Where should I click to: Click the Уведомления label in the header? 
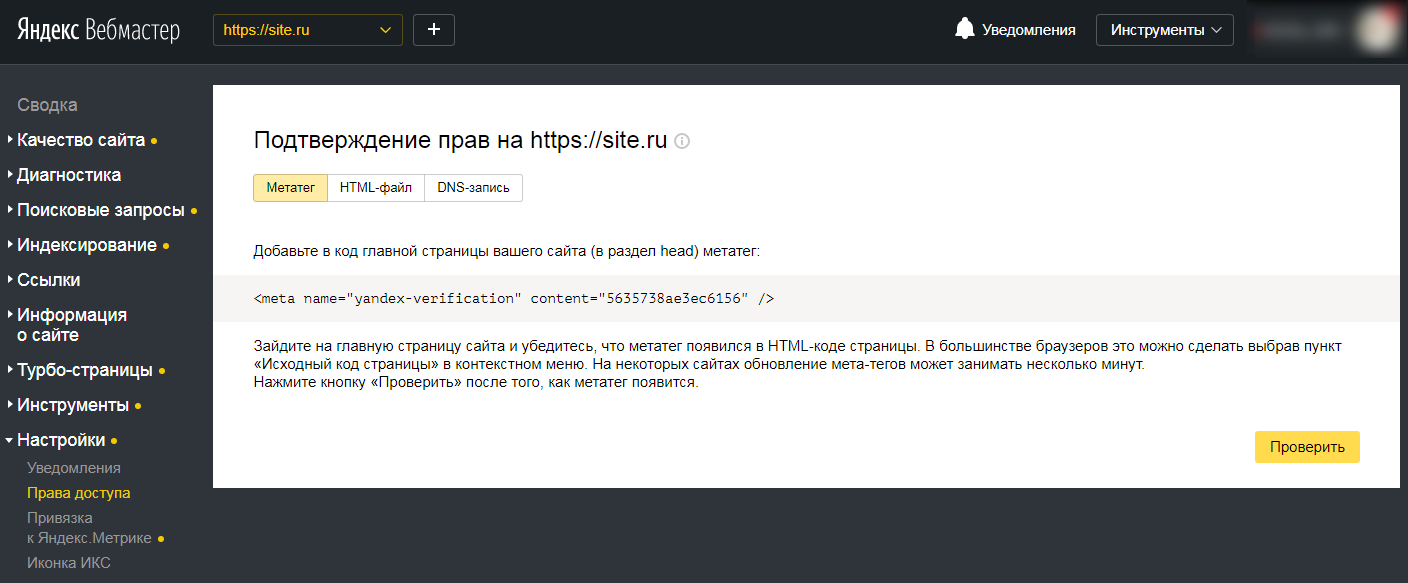click(1029, 30)
